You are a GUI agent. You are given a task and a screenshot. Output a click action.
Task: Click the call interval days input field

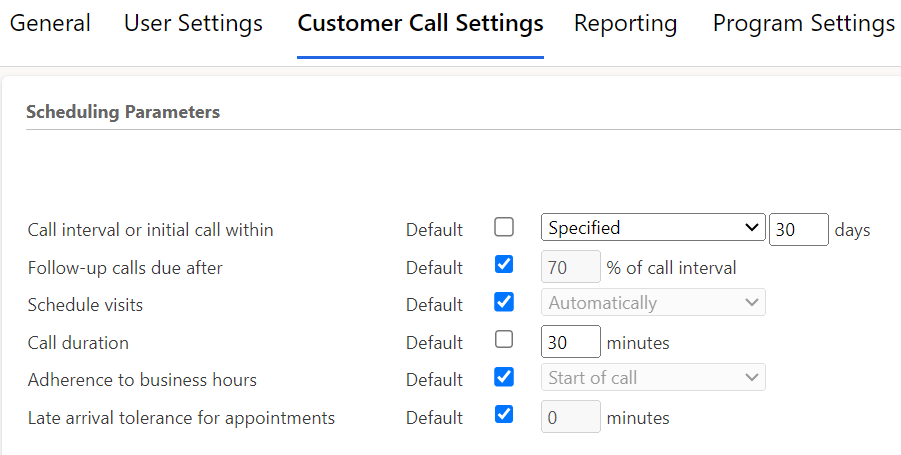pyautogui.click(x=798, y=229)
